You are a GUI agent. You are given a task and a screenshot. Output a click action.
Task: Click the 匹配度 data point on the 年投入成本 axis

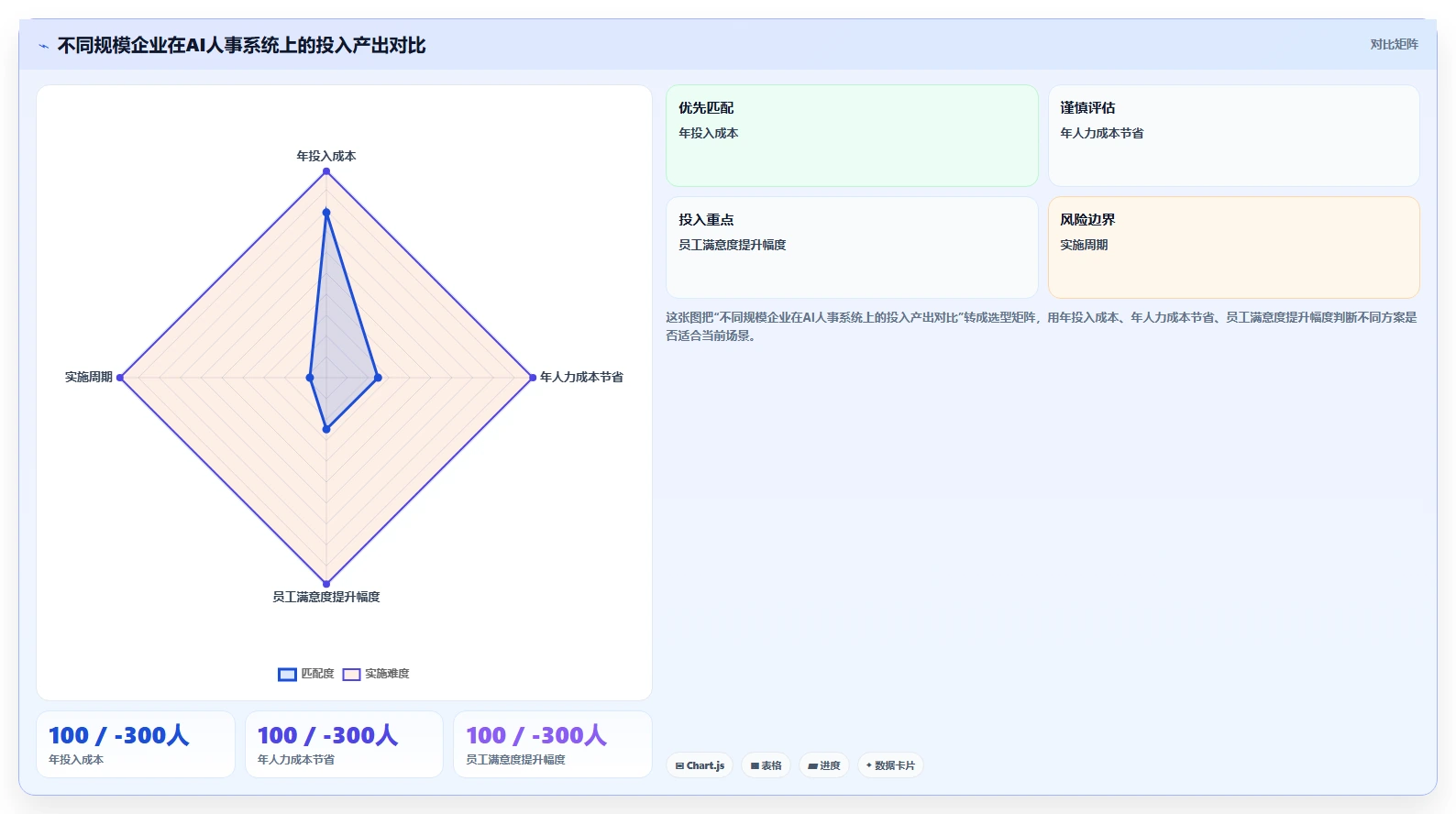tap(326, 213)
